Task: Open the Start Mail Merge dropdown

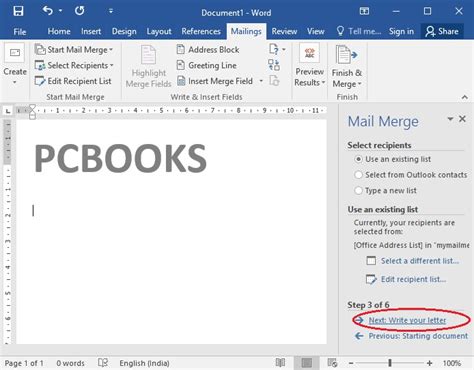Action: point(74,50)
